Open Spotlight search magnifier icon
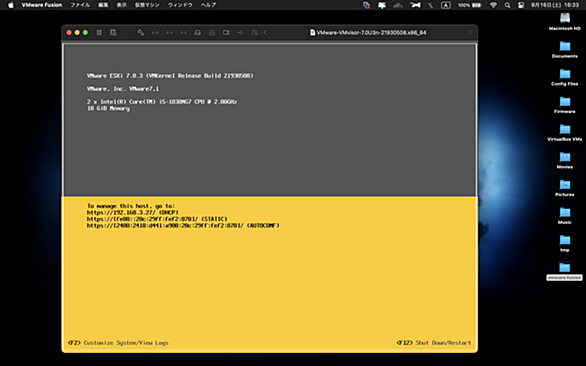 click(507, 5)
